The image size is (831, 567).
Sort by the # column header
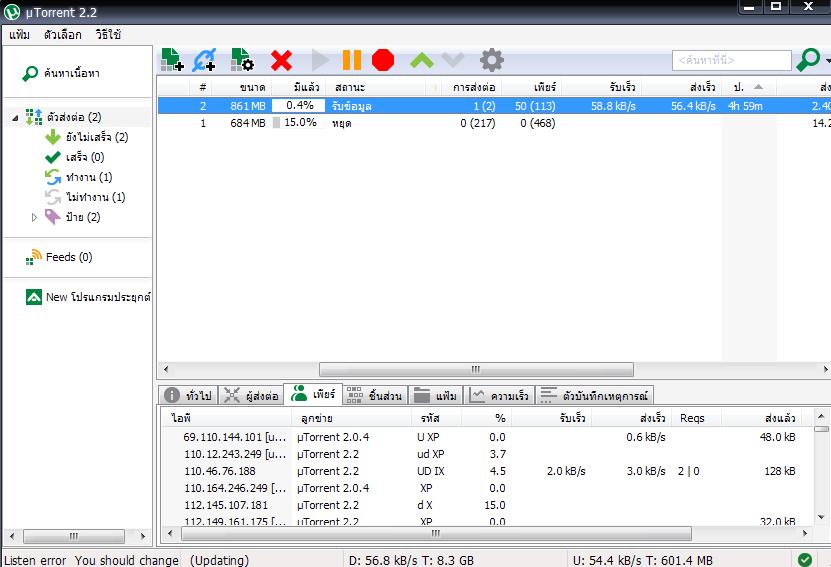click(x=202, y=87)
